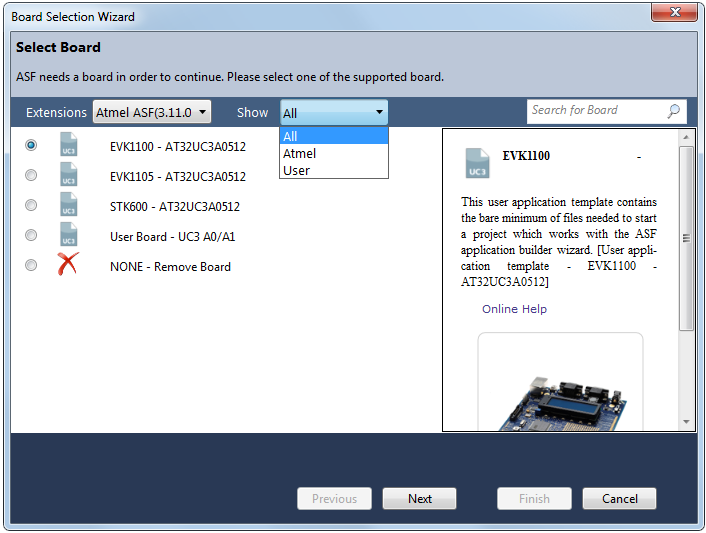This screenshot has height=533, width=706.
Task: Click the UC3 icon in the description panel
Action: click(x=477, y=163)
